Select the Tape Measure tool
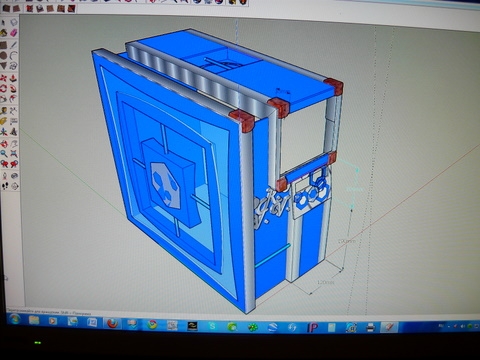The height and width of the screenshot is (360, 480). coord(4,111)
